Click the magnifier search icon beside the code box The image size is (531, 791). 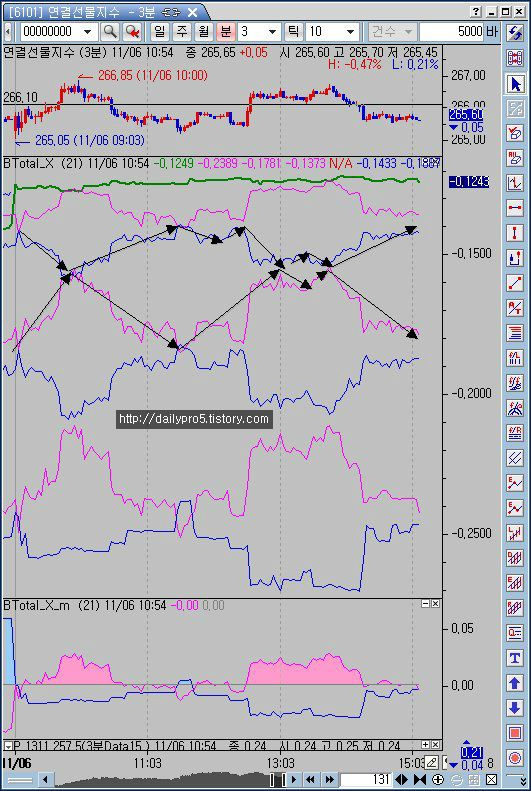[x=110, y=32]
